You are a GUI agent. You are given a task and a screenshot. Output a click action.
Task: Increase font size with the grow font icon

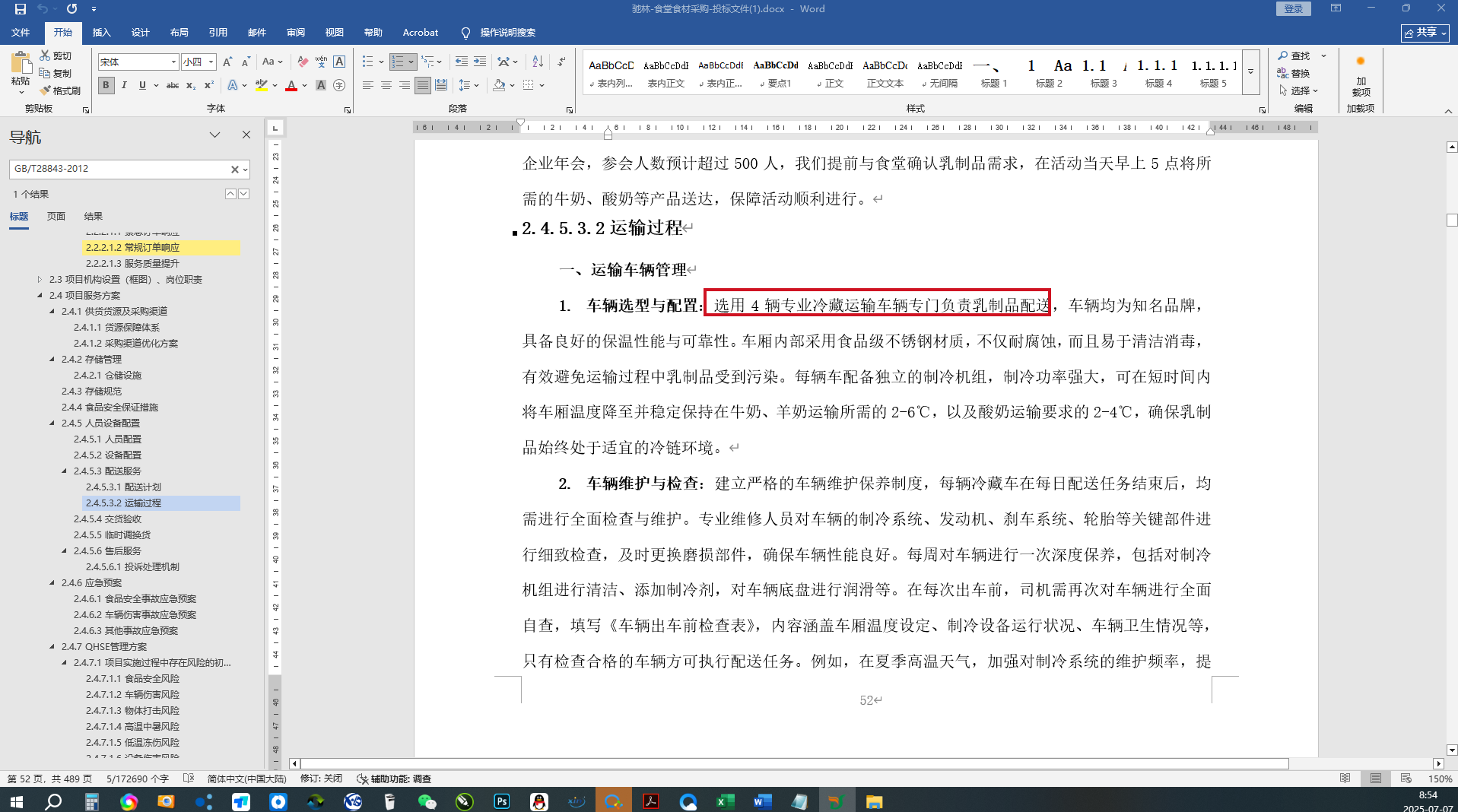coord(227,62)
